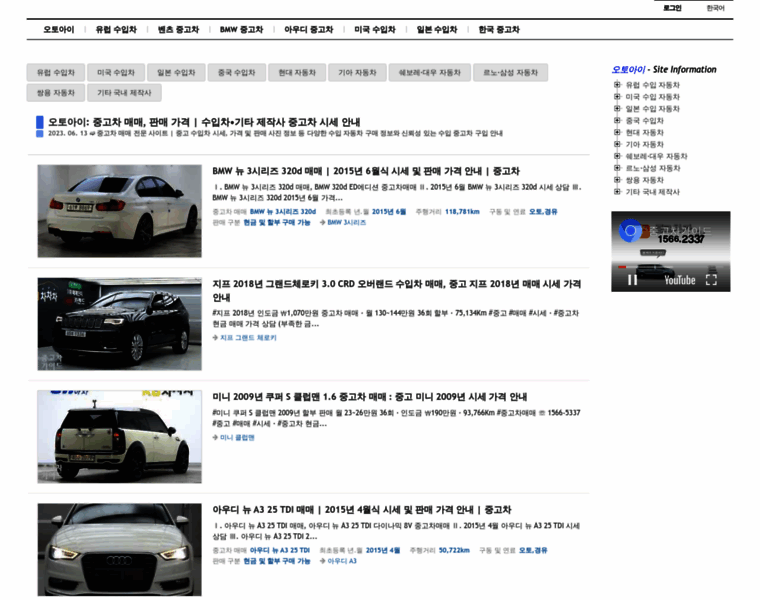Go to 벤츠 중고차 menu

tap(178, 30)
